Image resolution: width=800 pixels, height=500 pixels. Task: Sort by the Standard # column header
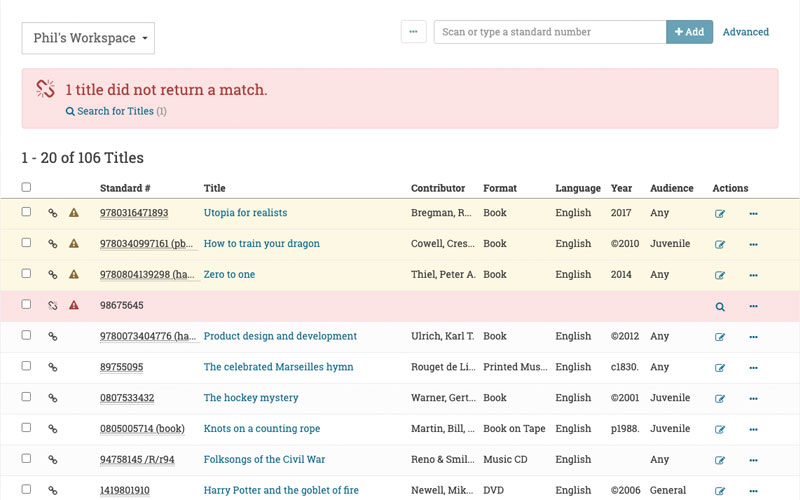125,188
